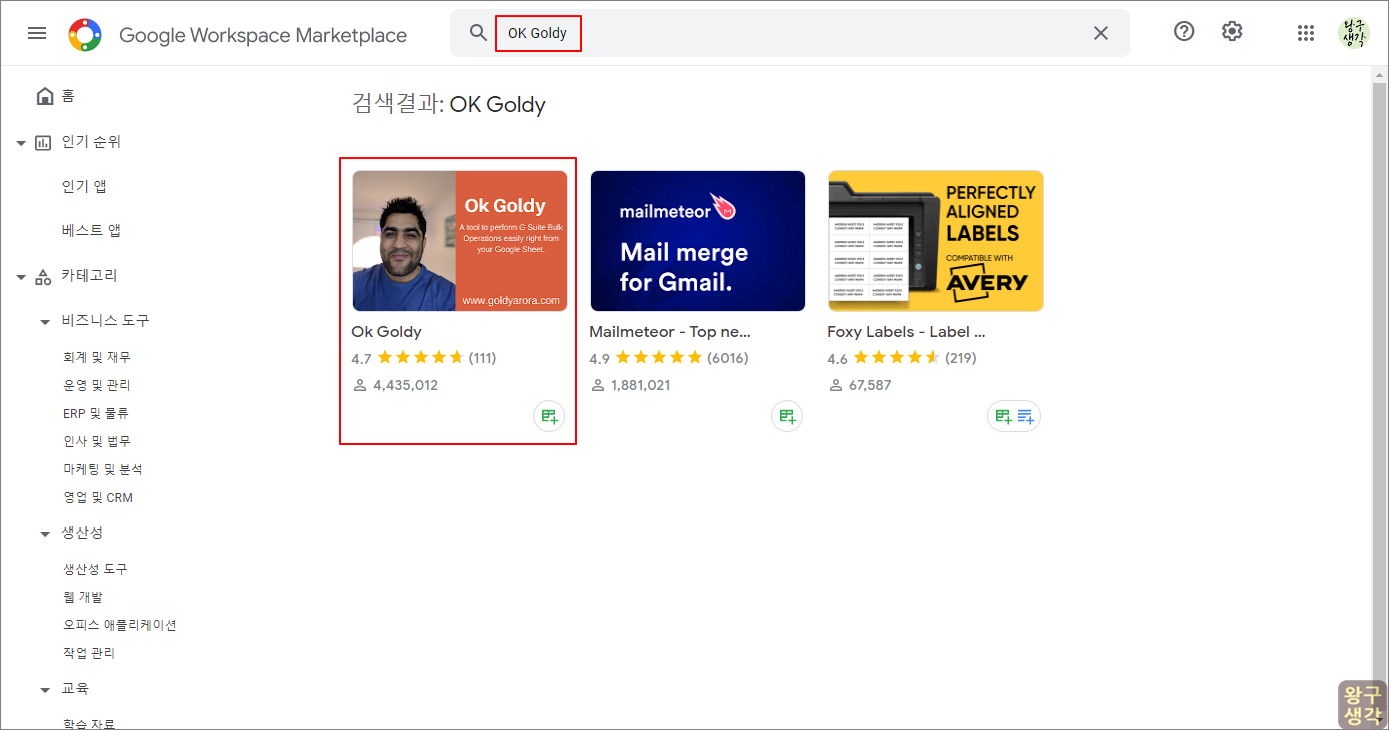Open 인기 앱 in the sidebar
Screen dimensions: 1389x730
84,187
